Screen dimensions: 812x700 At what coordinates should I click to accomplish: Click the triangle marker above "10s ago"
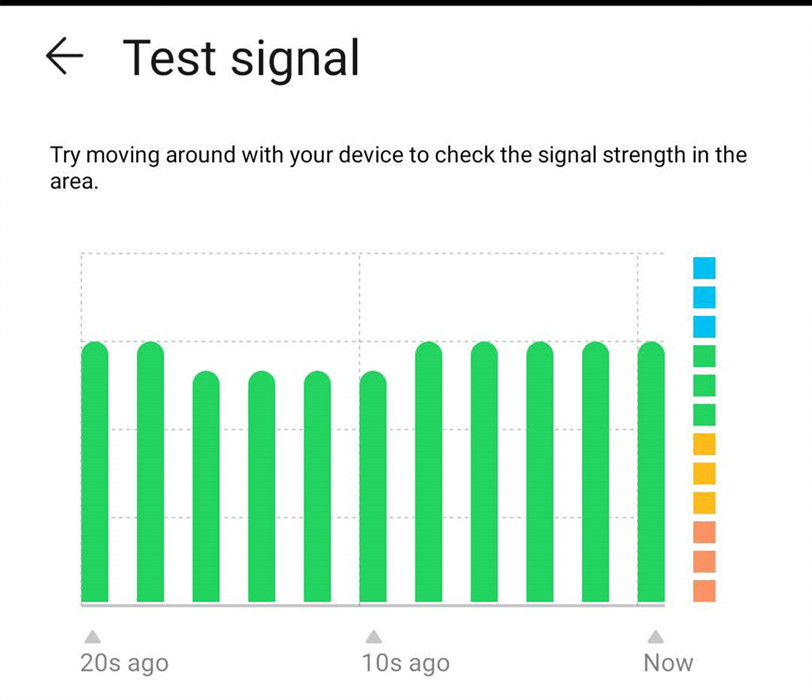point(373,636)
